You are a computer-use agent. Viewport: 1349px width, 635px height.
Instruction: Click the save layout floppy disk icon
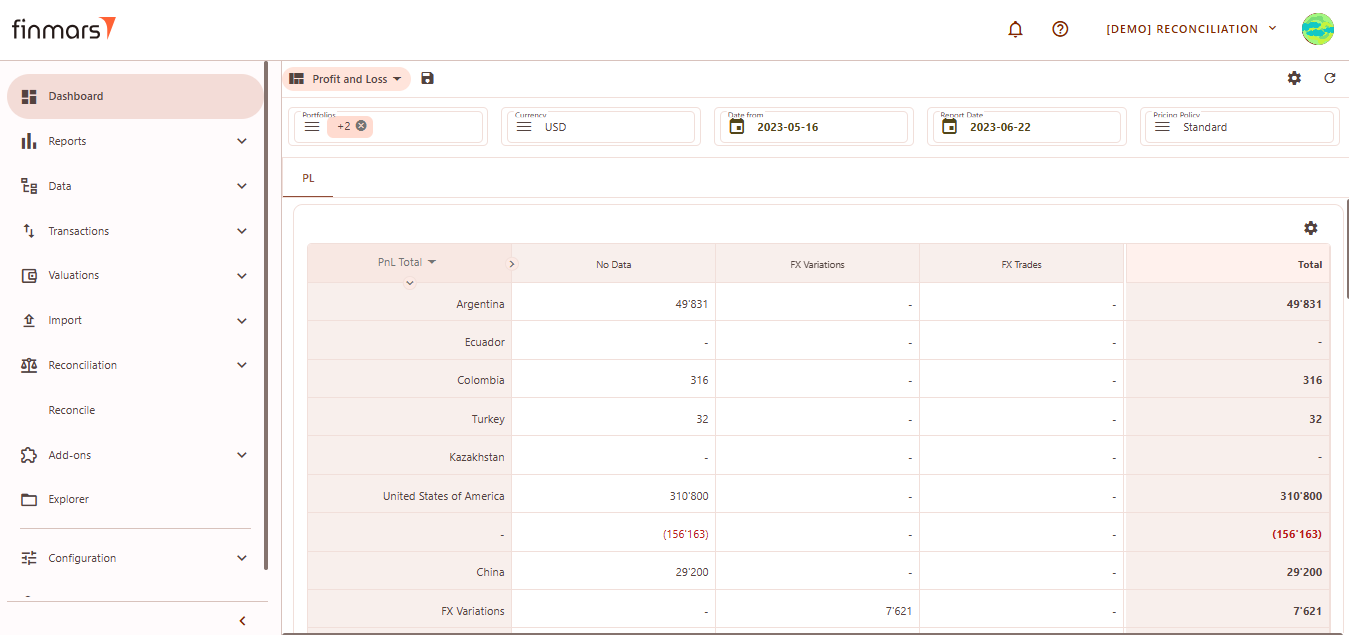(427, 79)
